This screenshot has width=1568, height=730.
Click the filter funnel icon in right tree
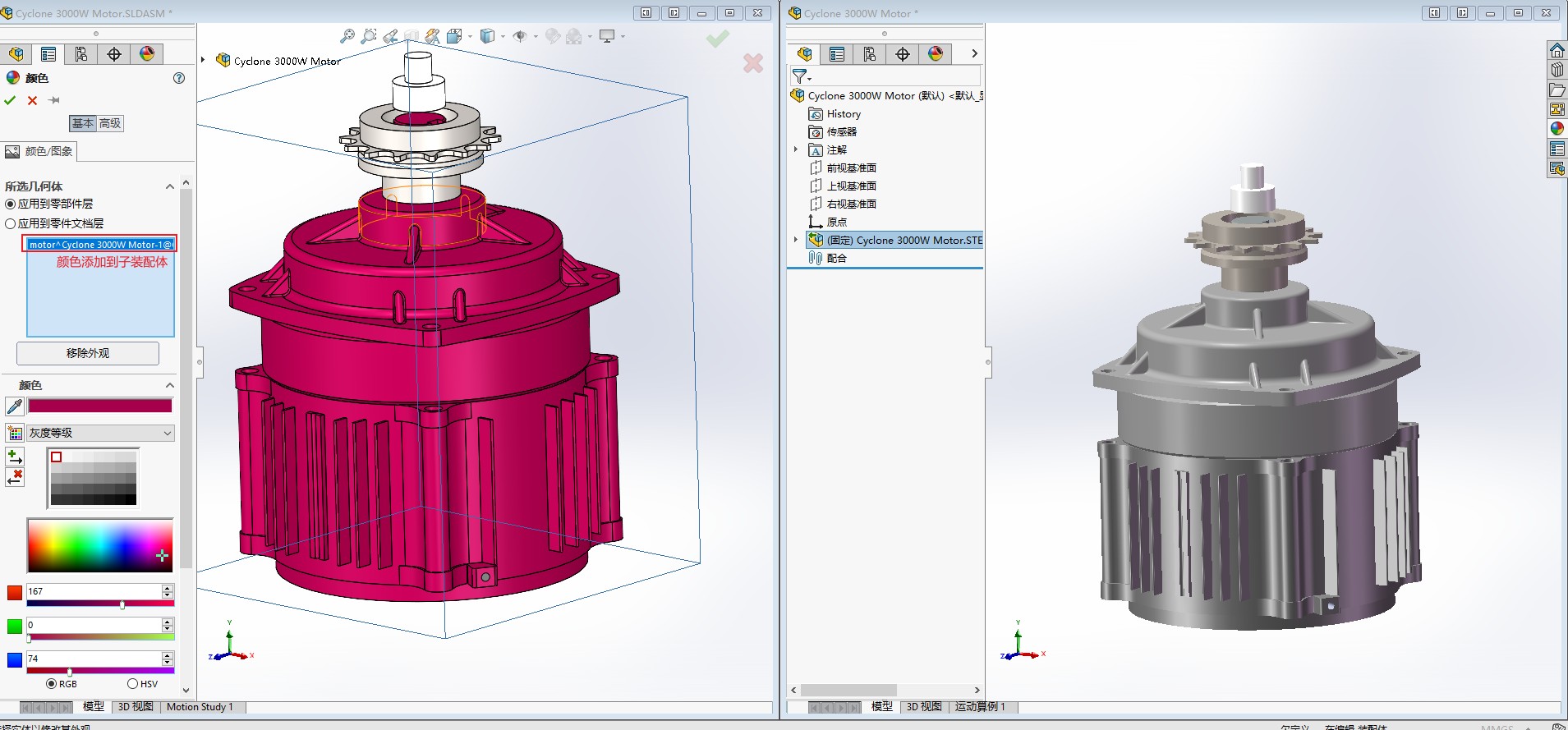[x=800, y=76]
